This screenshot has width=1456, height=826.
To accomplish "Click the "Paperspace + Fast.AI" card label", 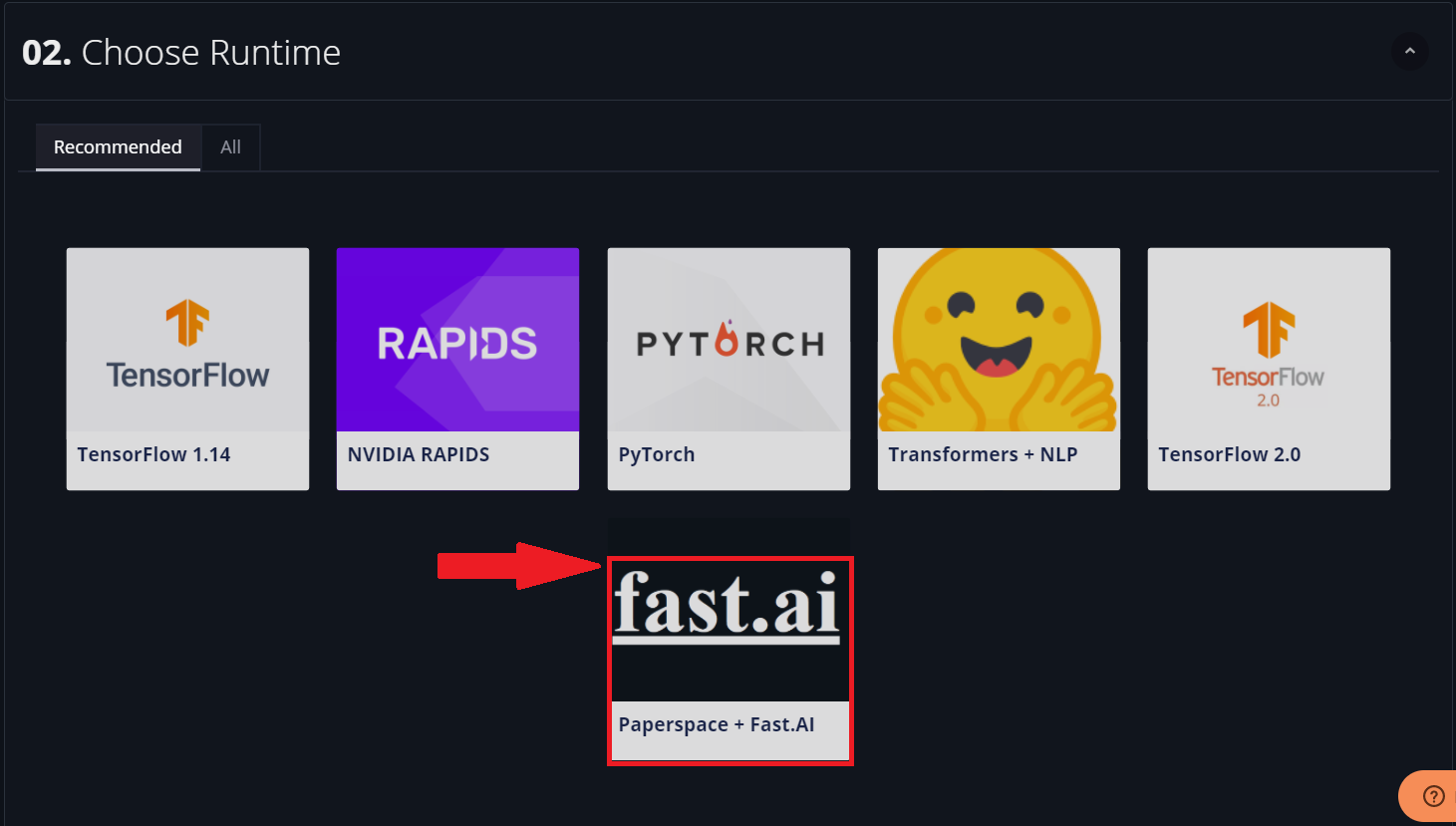I will pos(717,725).
